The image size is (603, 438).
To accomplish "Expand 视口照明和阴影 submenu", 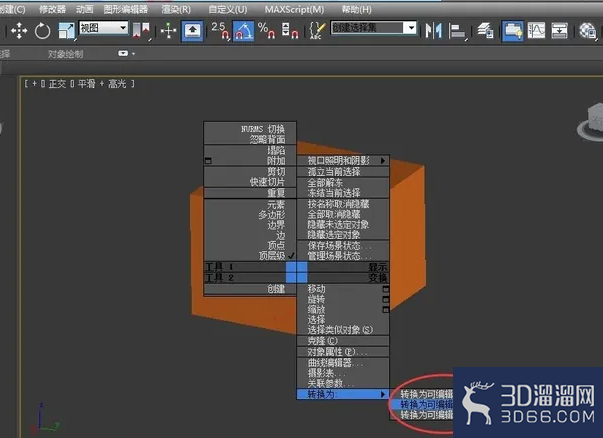I will click(343, 161).
